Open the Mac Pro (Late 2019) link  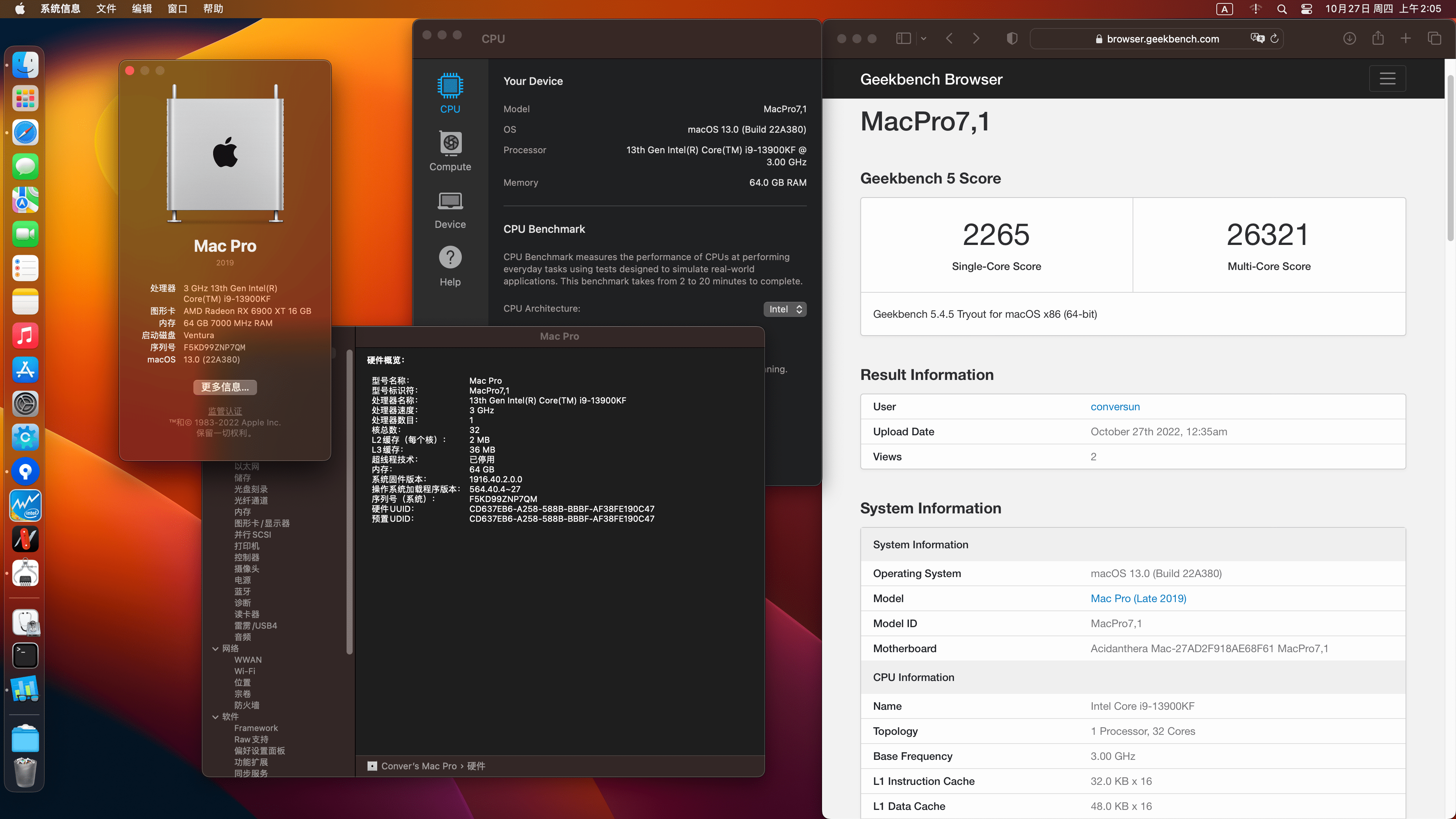point(1138,598)
